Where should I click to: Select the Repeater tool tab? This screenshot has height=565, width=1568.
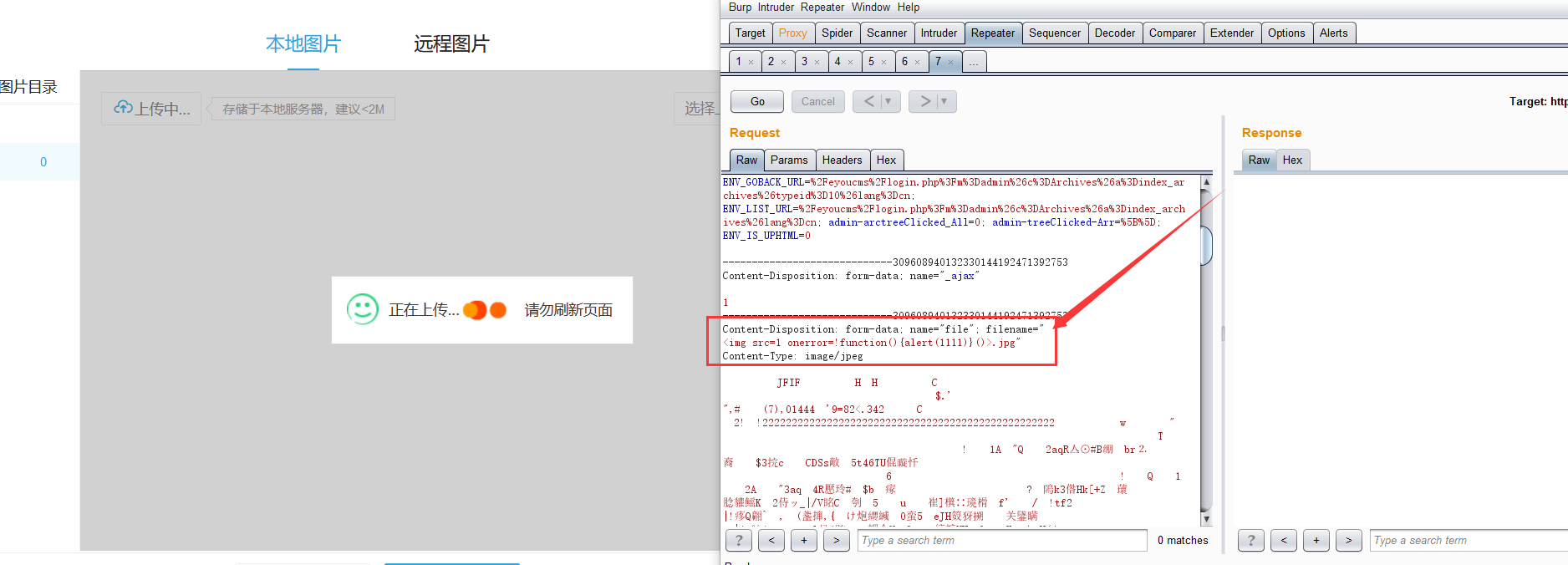coord(993,33)
